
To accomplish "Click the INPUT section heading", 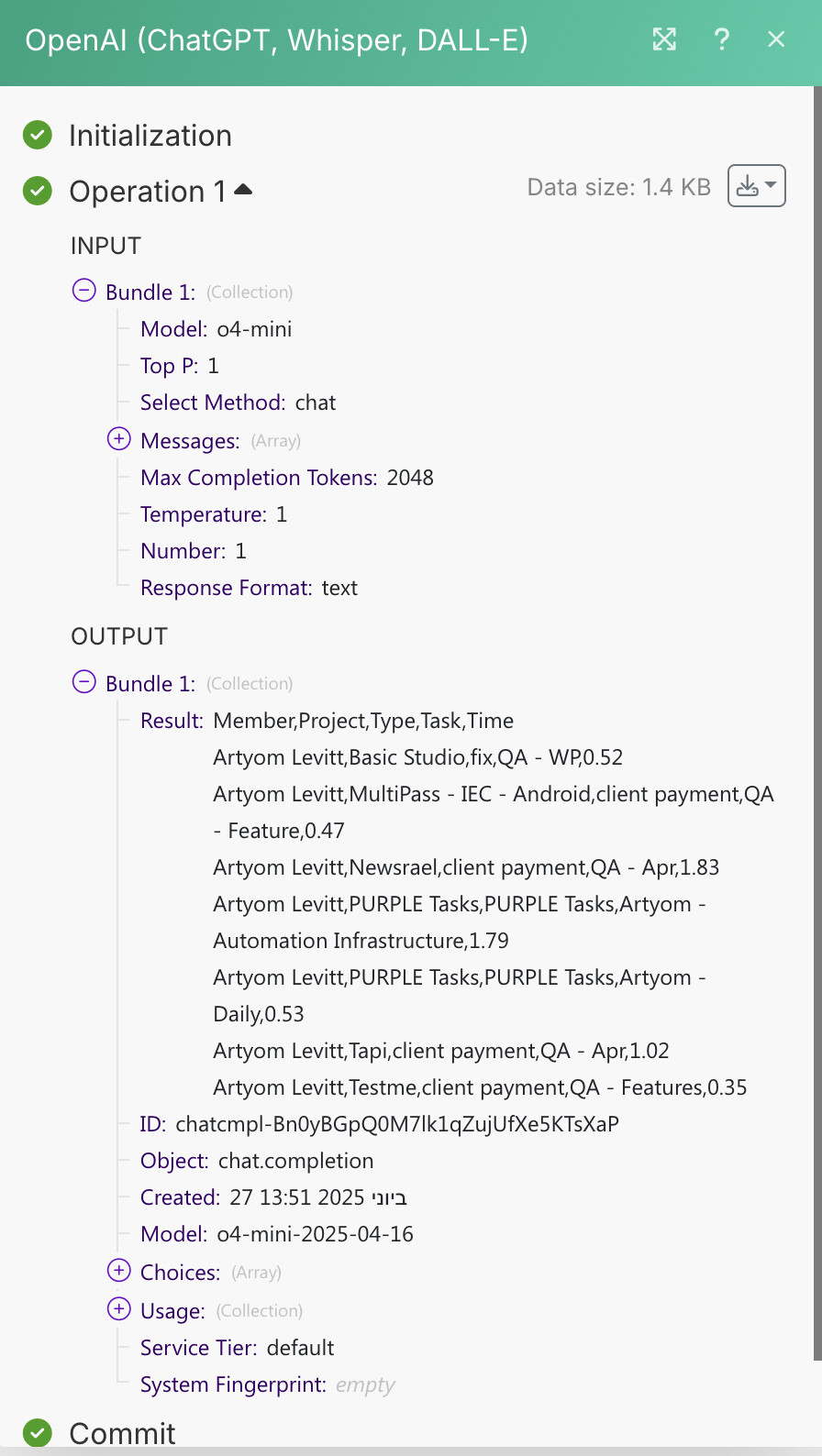I will (106, 246).
